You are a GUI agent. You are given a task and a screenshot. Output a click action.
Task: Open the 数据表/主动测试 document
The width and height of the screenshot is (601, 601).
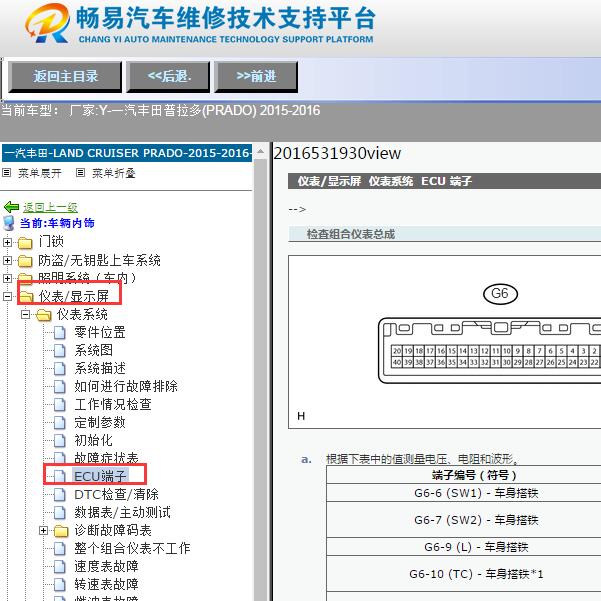tap(122, 512)
